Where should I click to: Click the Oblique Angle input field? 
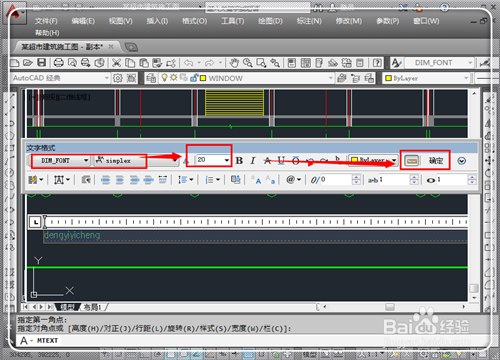coord(336,180)
